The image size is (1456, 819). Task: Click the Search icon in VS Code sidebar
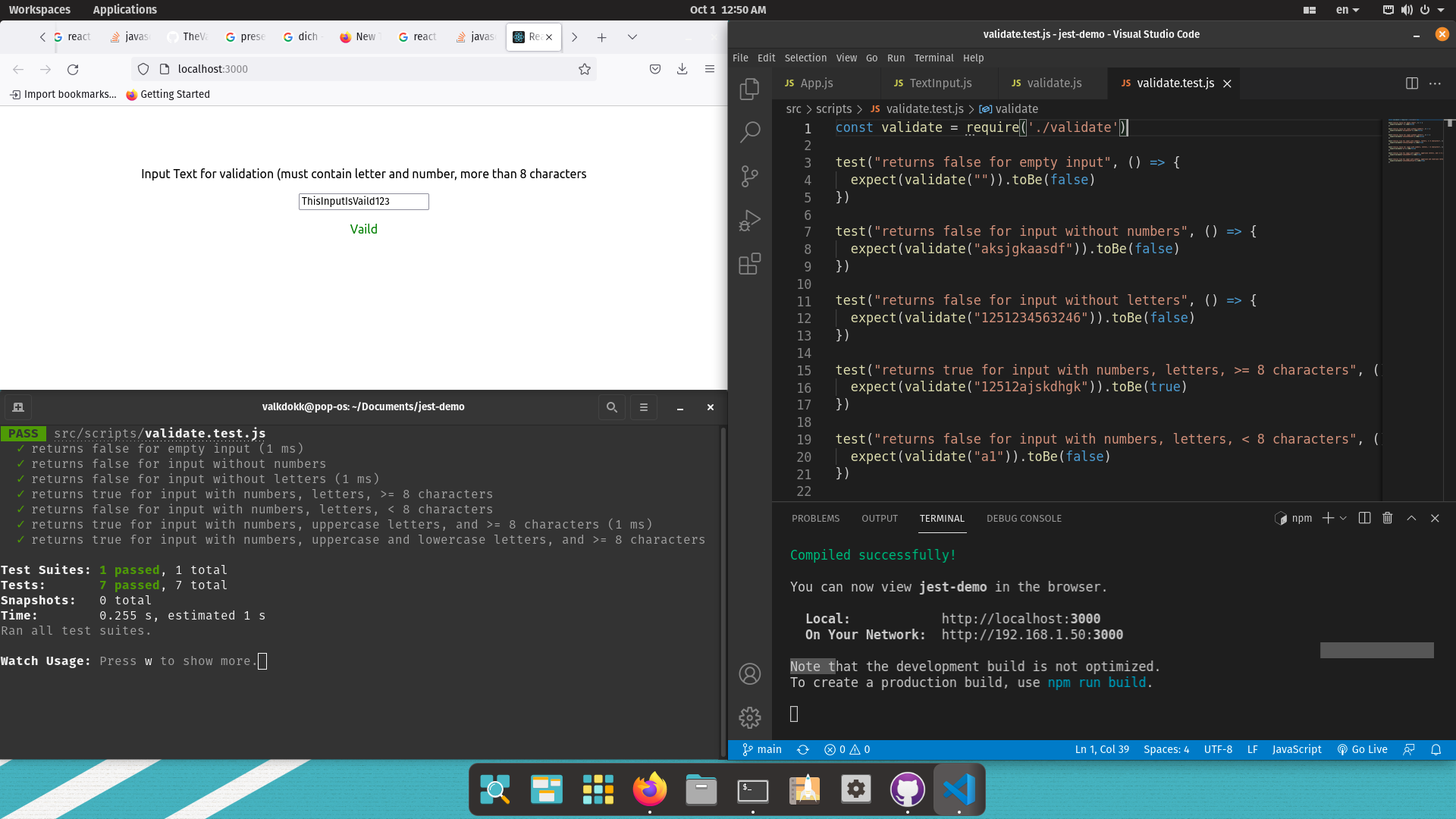(750, 133)
